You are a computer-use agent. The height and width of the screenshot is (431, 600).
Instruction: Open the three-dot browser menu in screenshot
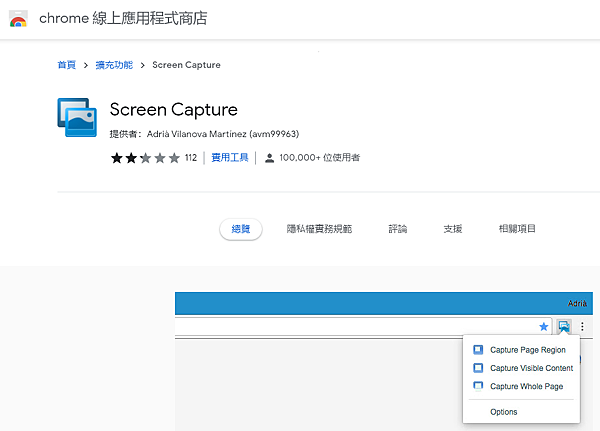582,327
